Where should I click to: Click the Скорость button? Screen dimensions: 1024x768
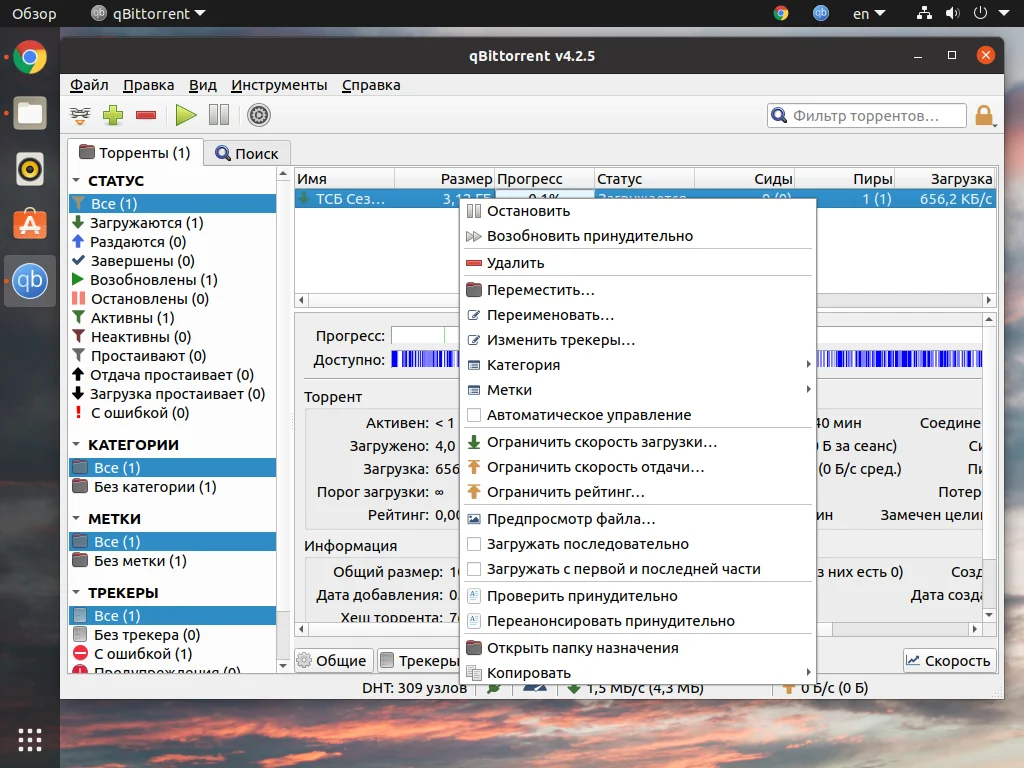[948, 660]
